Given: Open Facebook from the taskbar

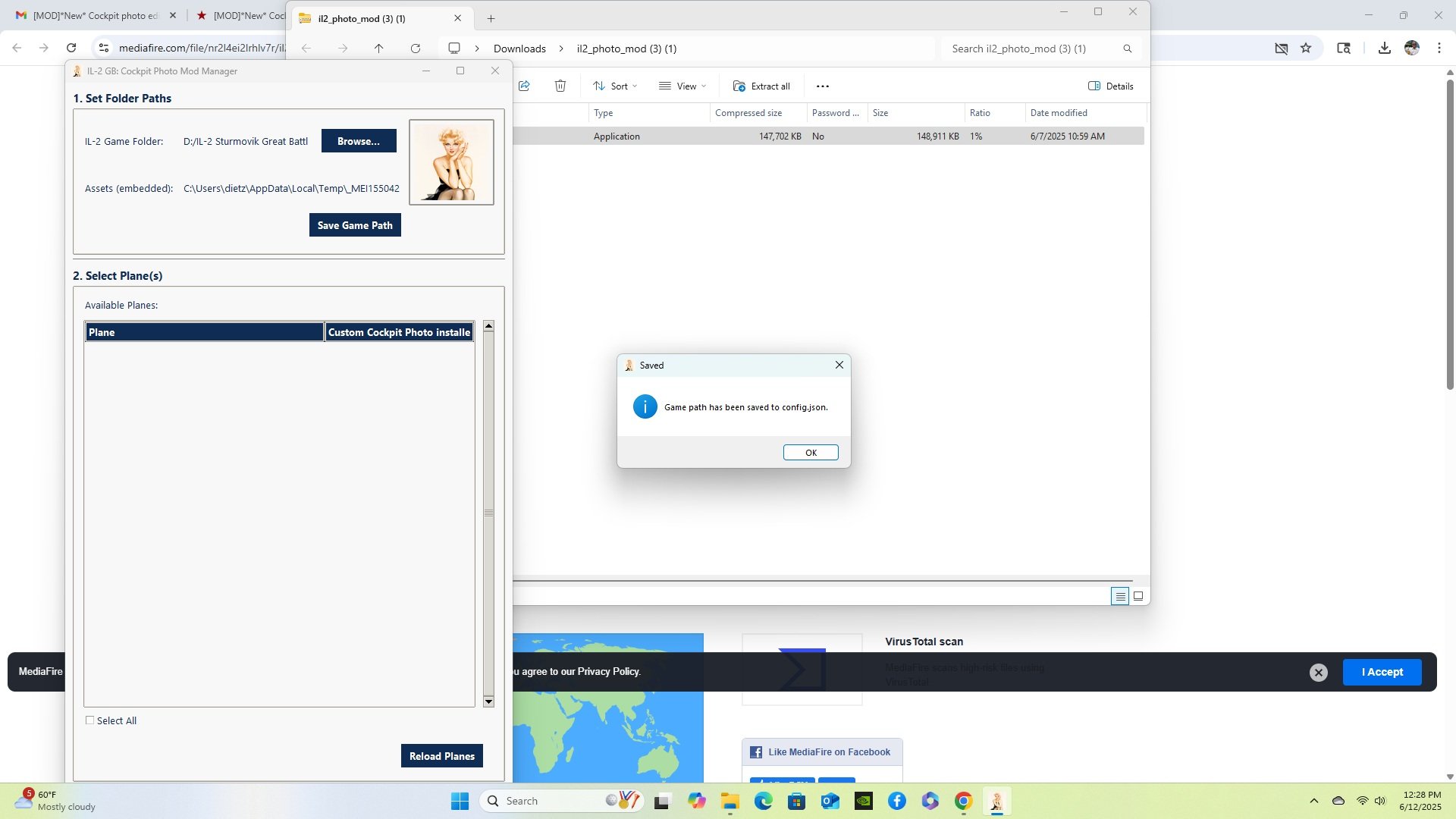Looking at the screenshot, I should click(x=896, y=801).
